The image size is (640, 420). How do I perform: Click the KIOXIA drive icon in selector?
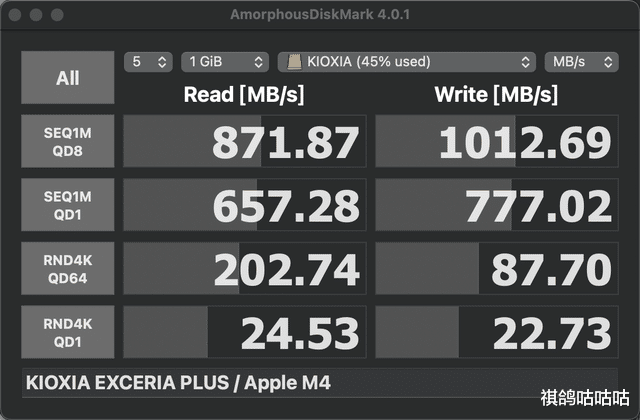[x=294, y=62]
